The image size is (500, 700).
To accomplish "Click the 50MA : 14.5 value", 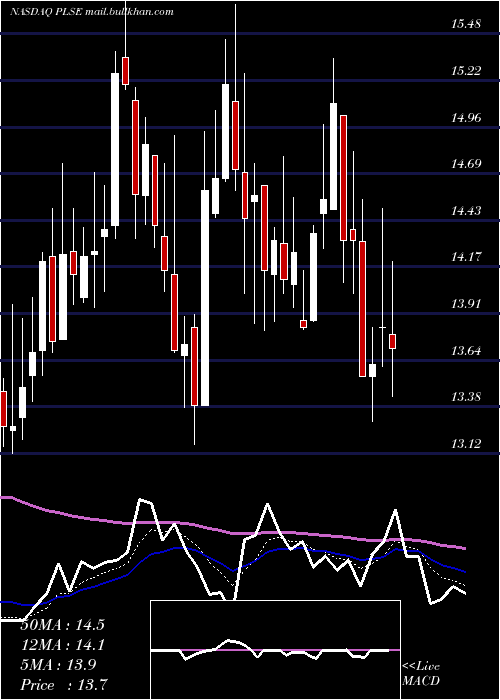I will [62, 625].
